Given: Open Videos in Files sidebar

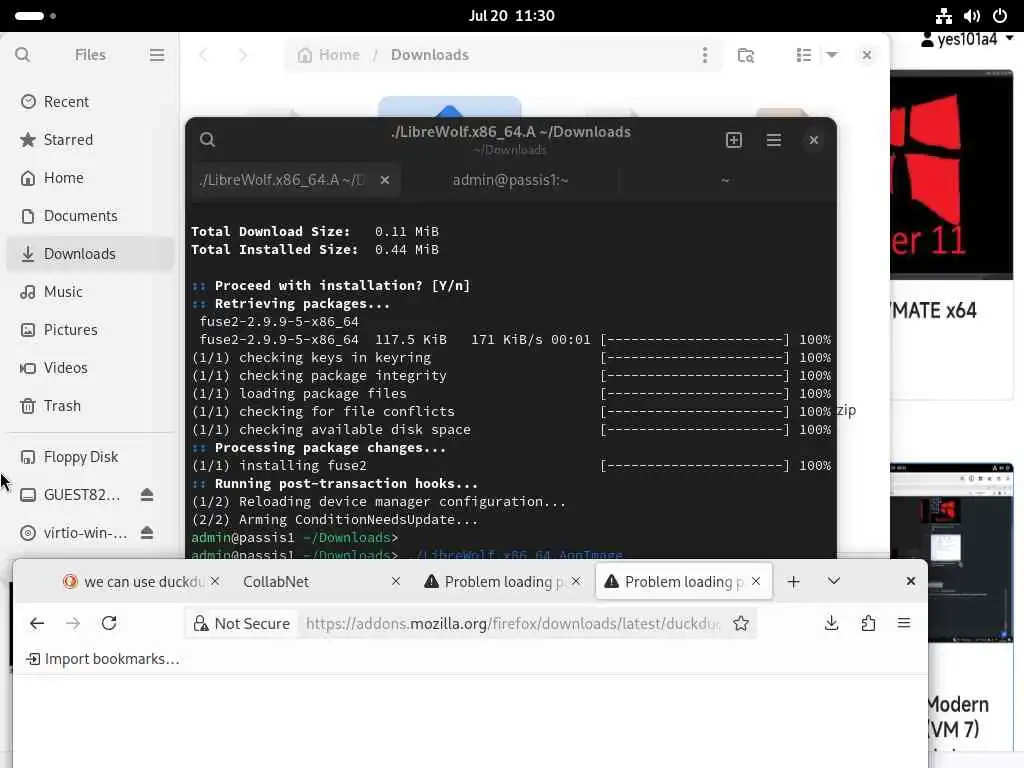Looking at the screenshot, I should click(90, 368).
